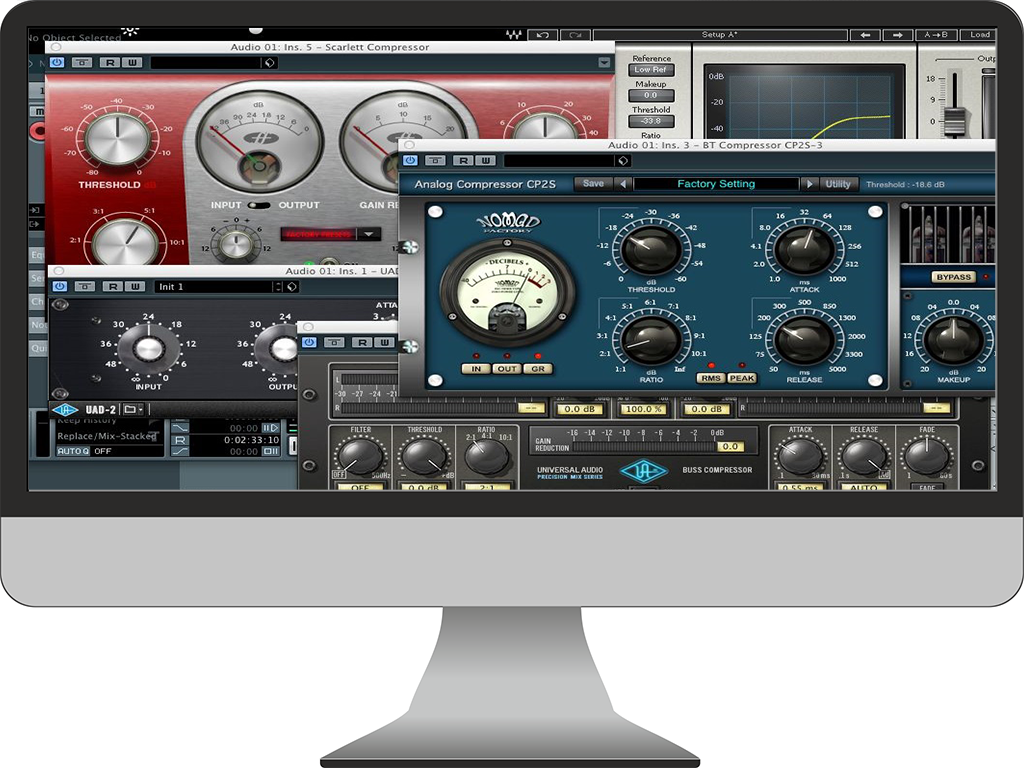Click Save in Analog Compressor CP2S
The height and width of the screenshot is (768, 1024).
click(593, 184)
